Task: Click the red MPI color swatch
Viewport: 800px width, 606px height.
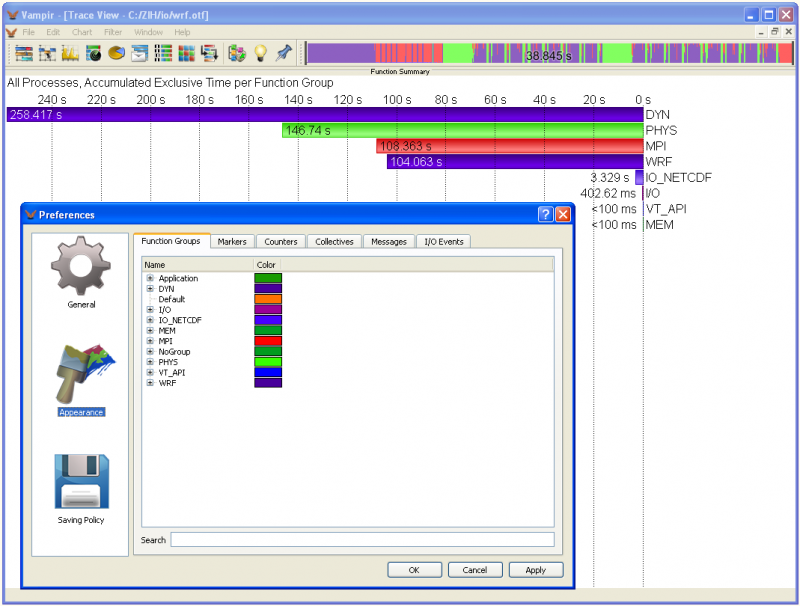Action: click(x=268, y=341)
